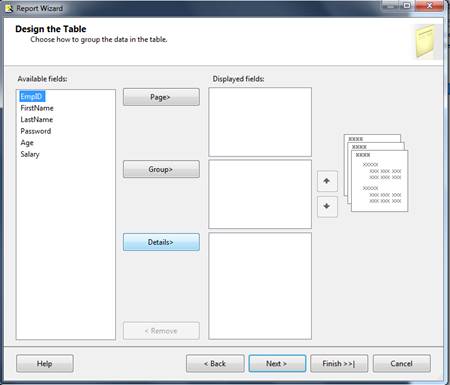Click the group fields display box
The image size is (450, 385).
260,194
